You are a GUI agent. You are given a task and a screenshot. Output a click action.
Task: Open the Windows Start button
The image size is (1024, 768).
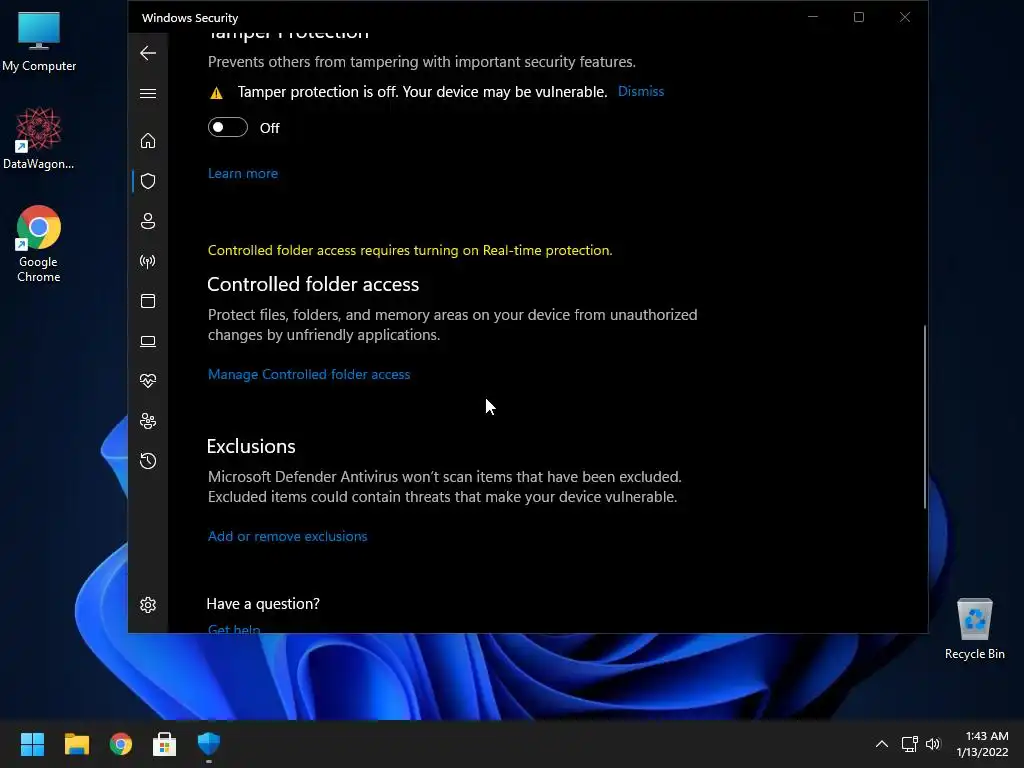tap(32, 744)
